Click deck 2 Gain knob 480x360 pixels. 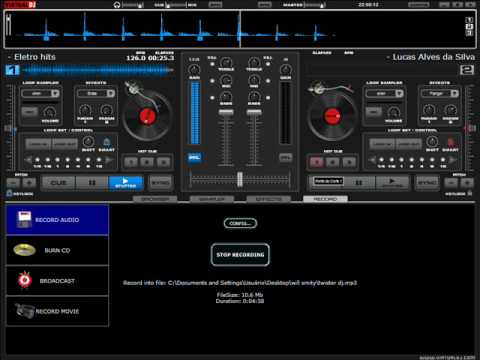click(285, 69)
